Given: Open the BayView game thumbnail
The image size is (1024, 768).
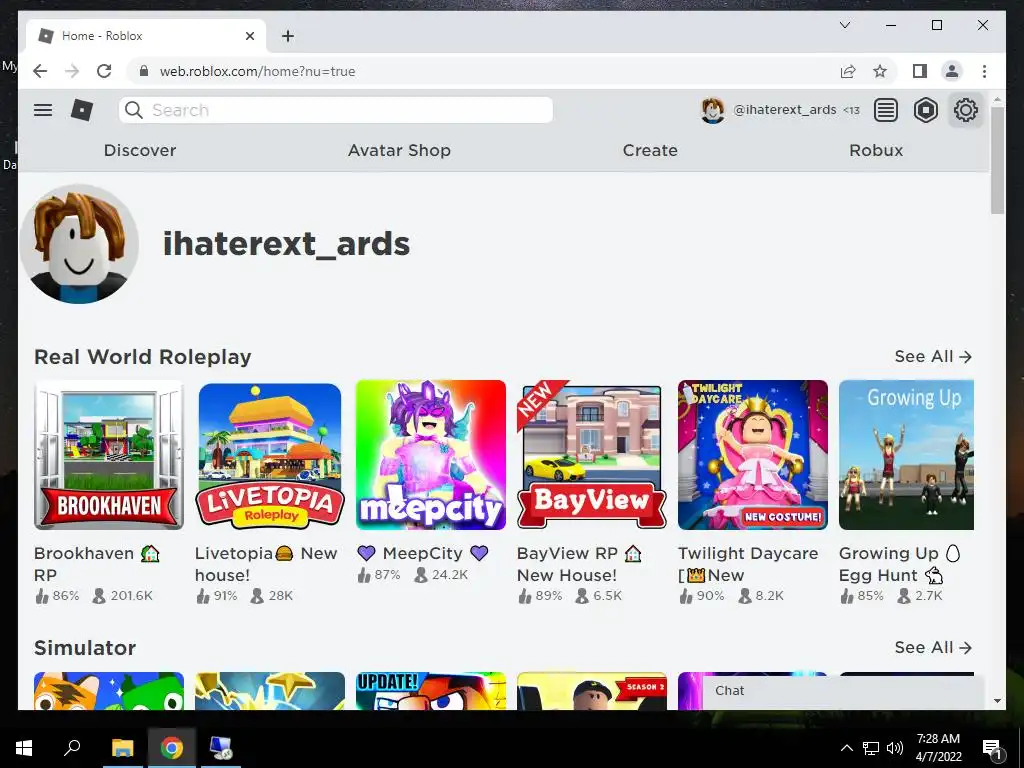Looking at the screenshot, I should (x=592, y=455).
